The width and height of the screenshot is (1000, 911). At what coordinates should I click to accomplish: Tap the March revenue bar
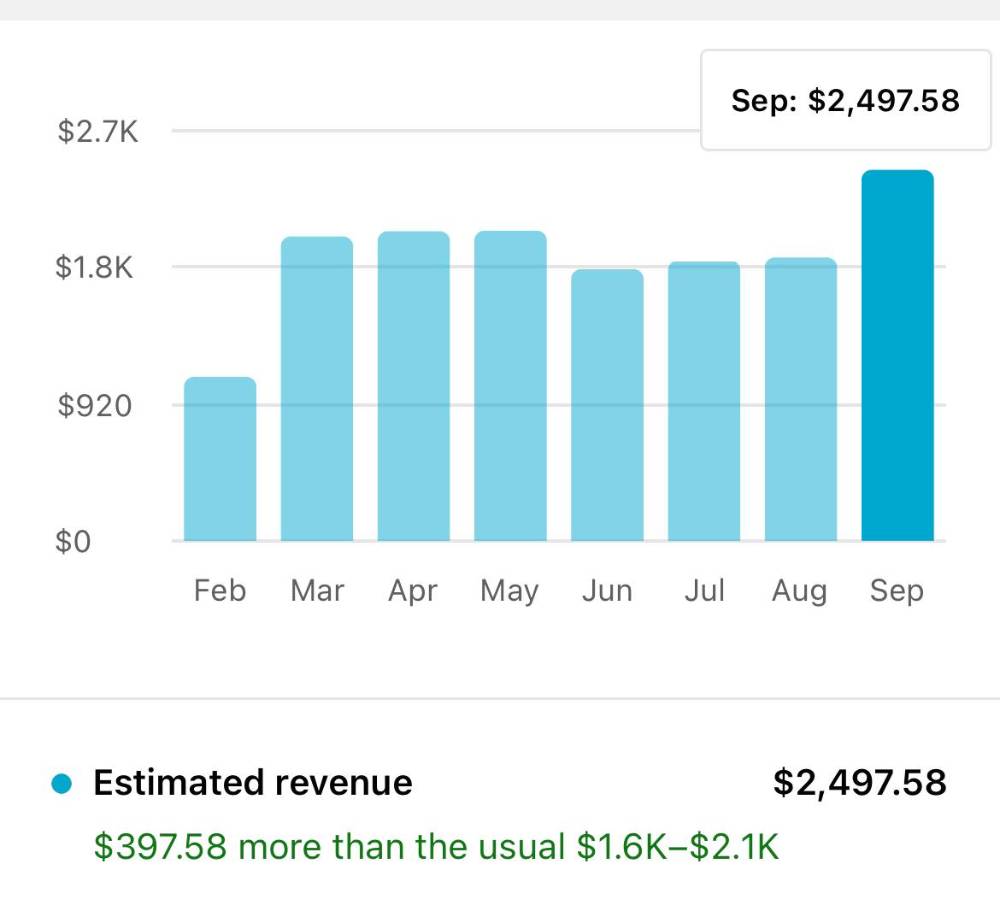click(x=317, y=389)
